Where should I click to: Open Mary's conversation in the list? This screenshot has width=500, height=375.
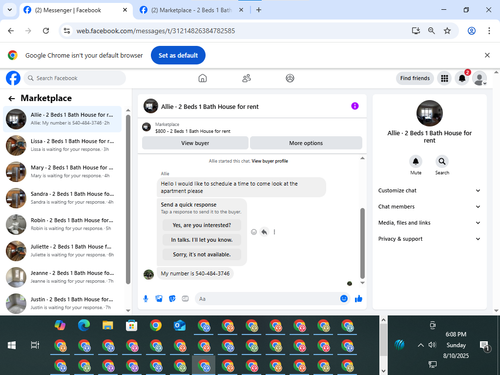pyautogui.click(x=62, y=172)
